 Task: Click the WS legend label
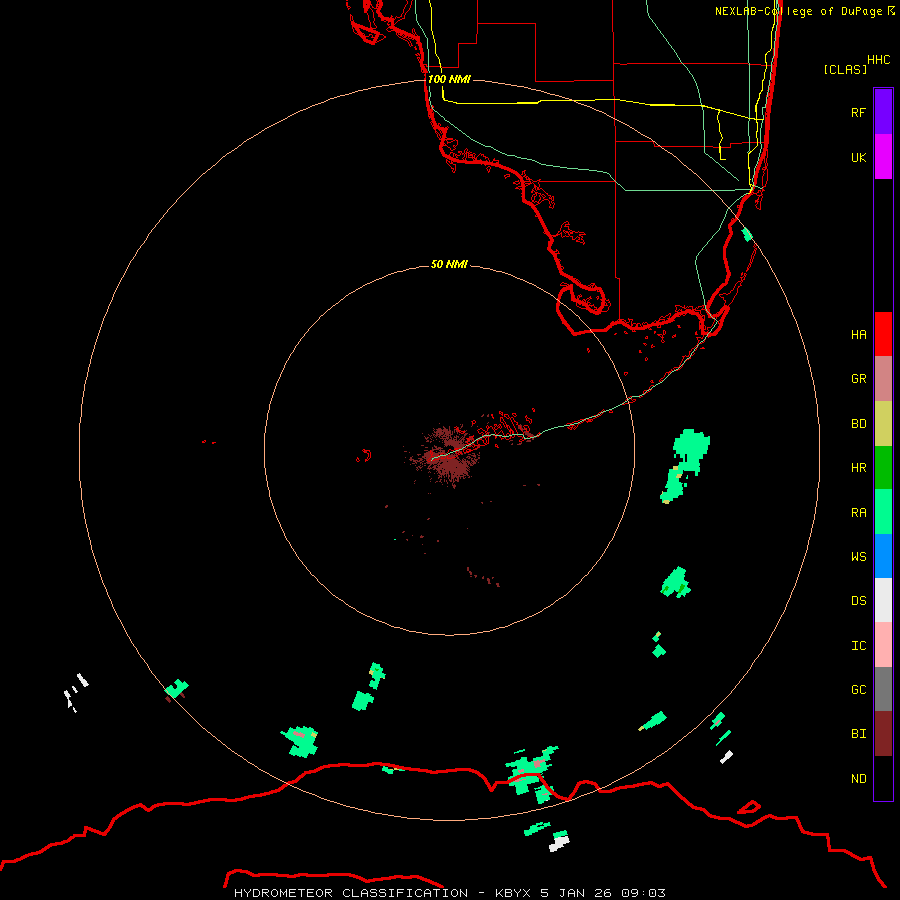pyautogui.click(x=858, y=556)
